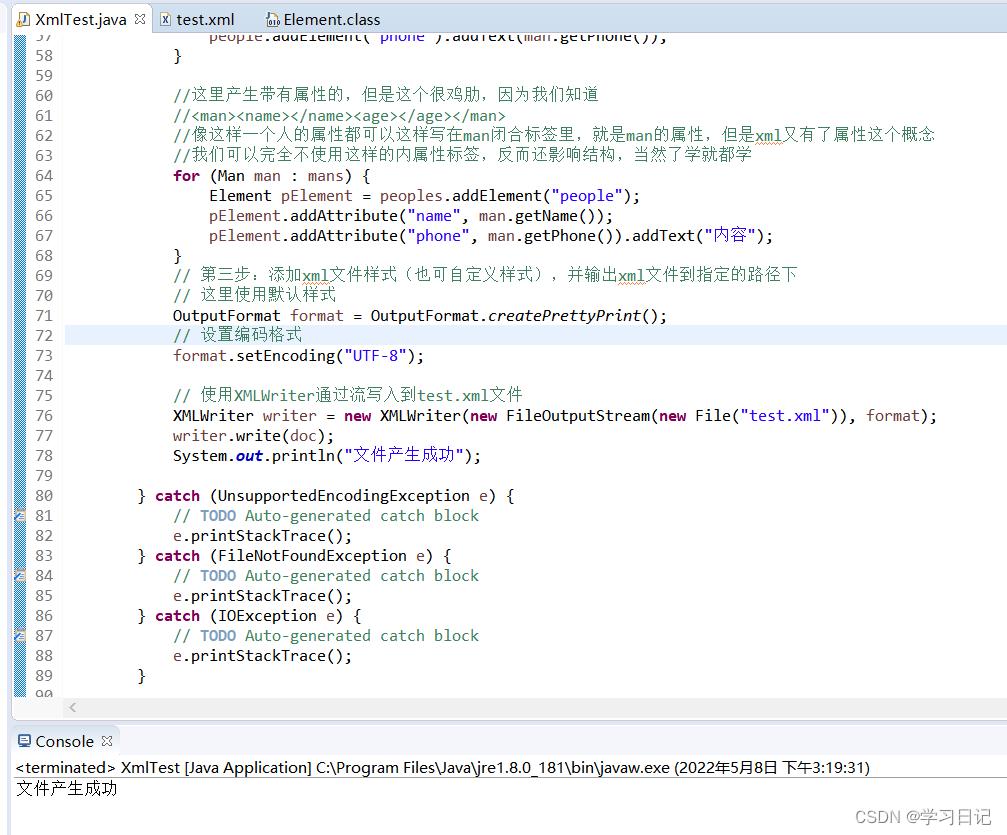This screenshot has height=835, width=1007.
Task: Click the "文件产生成功" string on line 78
Action: click(403, 455)
